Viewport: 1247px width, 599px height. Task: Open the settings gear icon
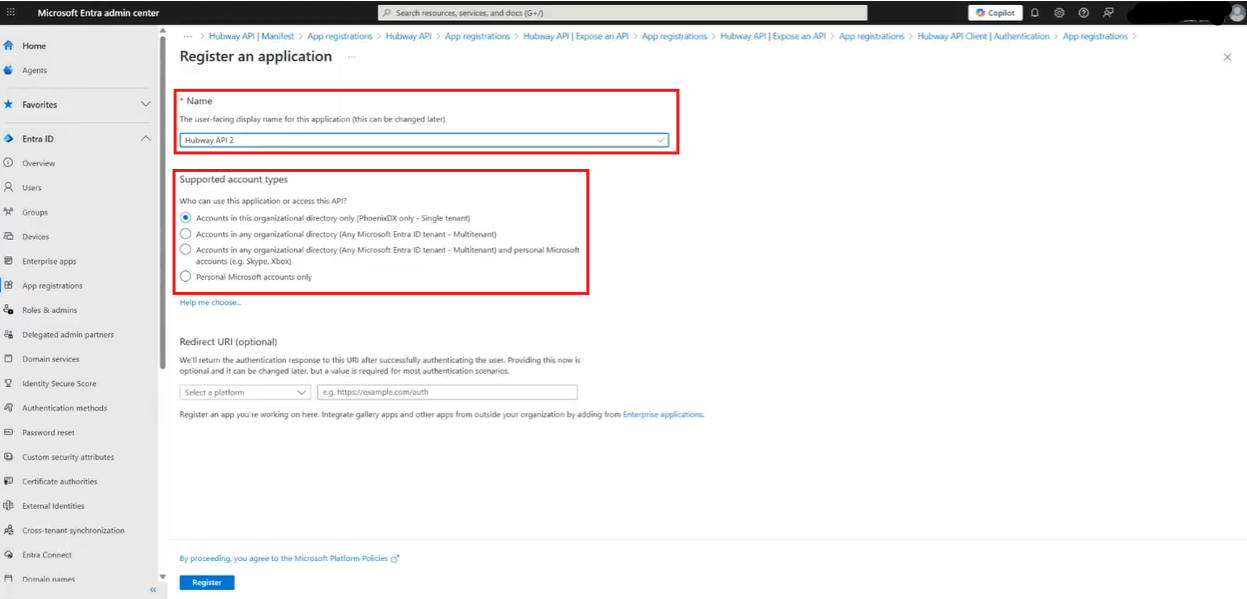1059,13
